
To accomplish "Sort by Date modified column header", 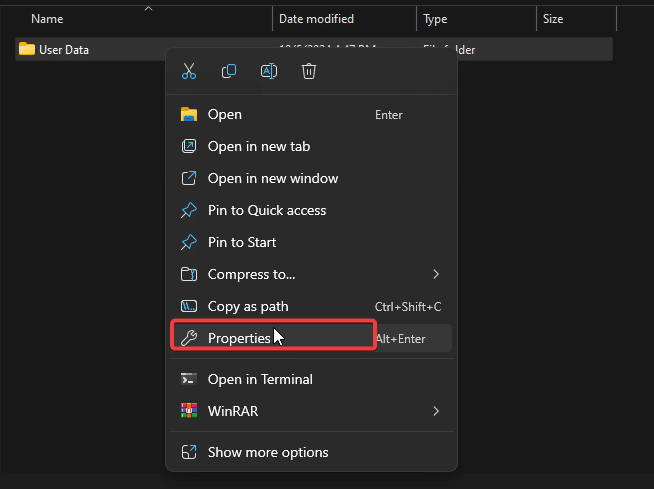I will pyautogui.click(x=316, y=19).
